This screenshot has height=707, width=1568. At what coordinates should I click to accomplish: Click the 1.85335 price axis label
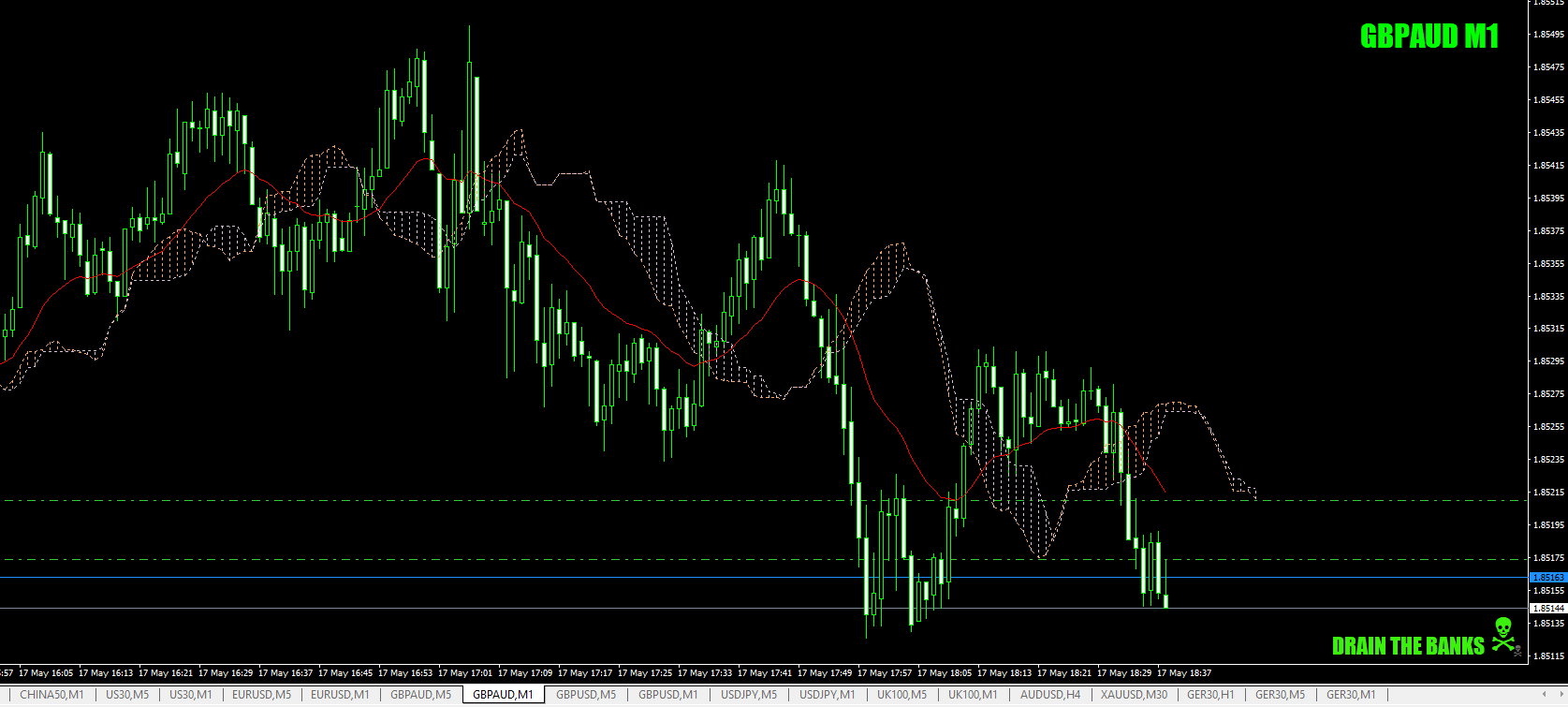coord(1549,297)
